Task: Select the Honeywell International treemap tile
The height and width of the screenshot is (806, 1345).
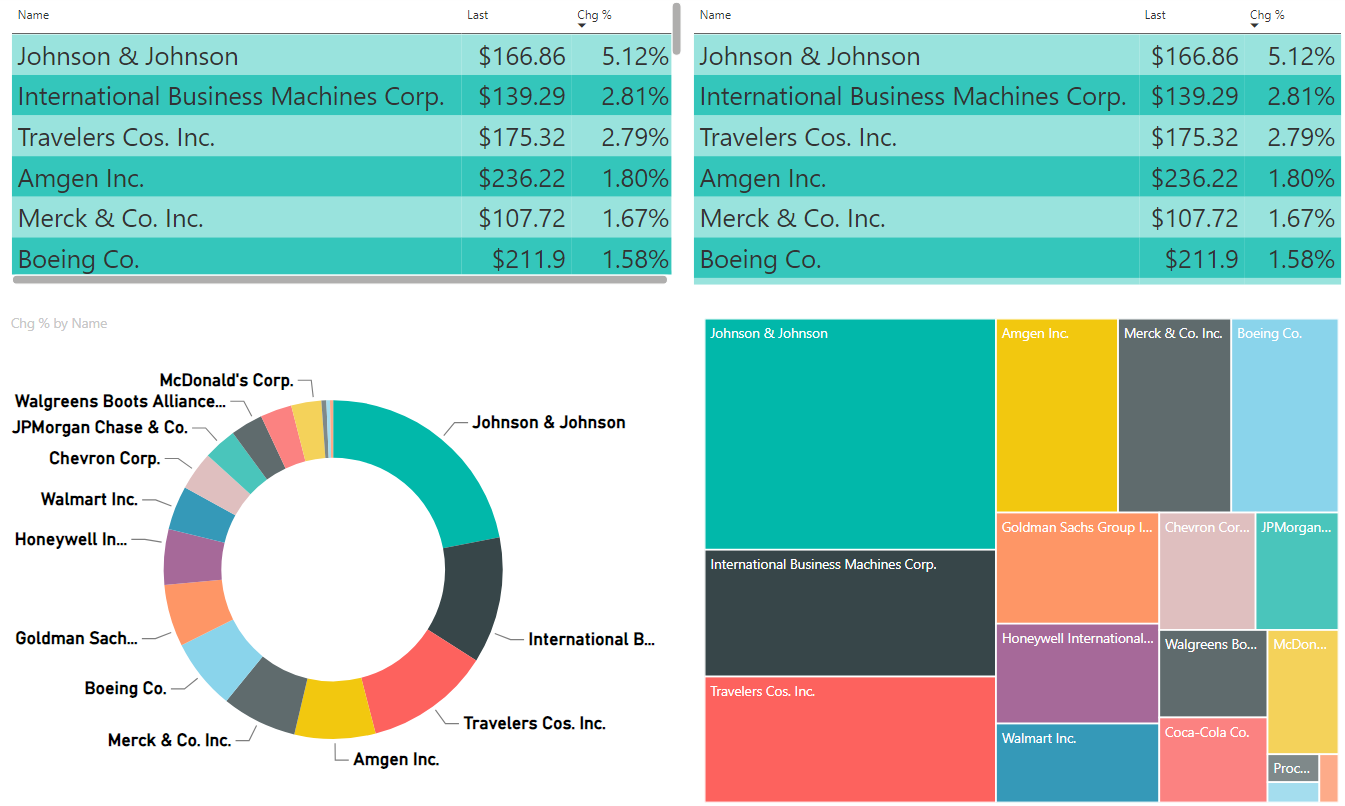Action: click(x=1078, y=673)
